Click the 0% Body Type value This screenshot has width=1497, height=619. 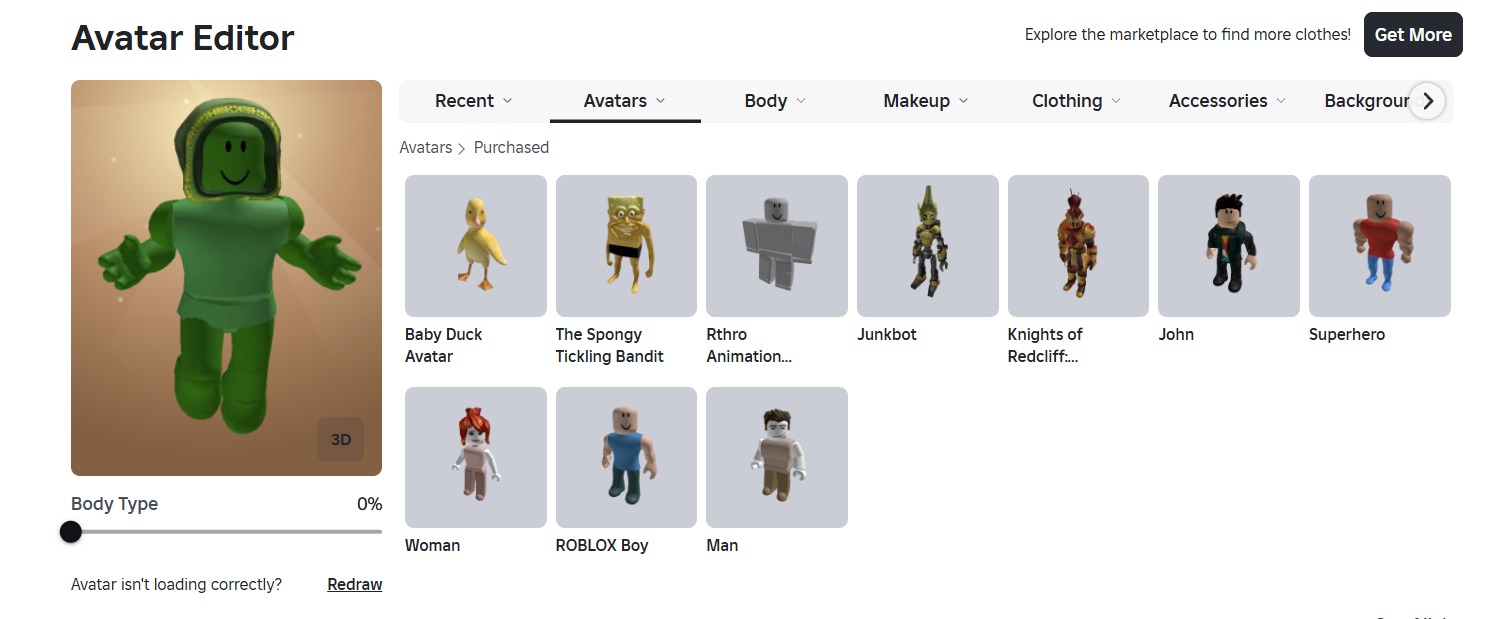(x=369, y=504)
